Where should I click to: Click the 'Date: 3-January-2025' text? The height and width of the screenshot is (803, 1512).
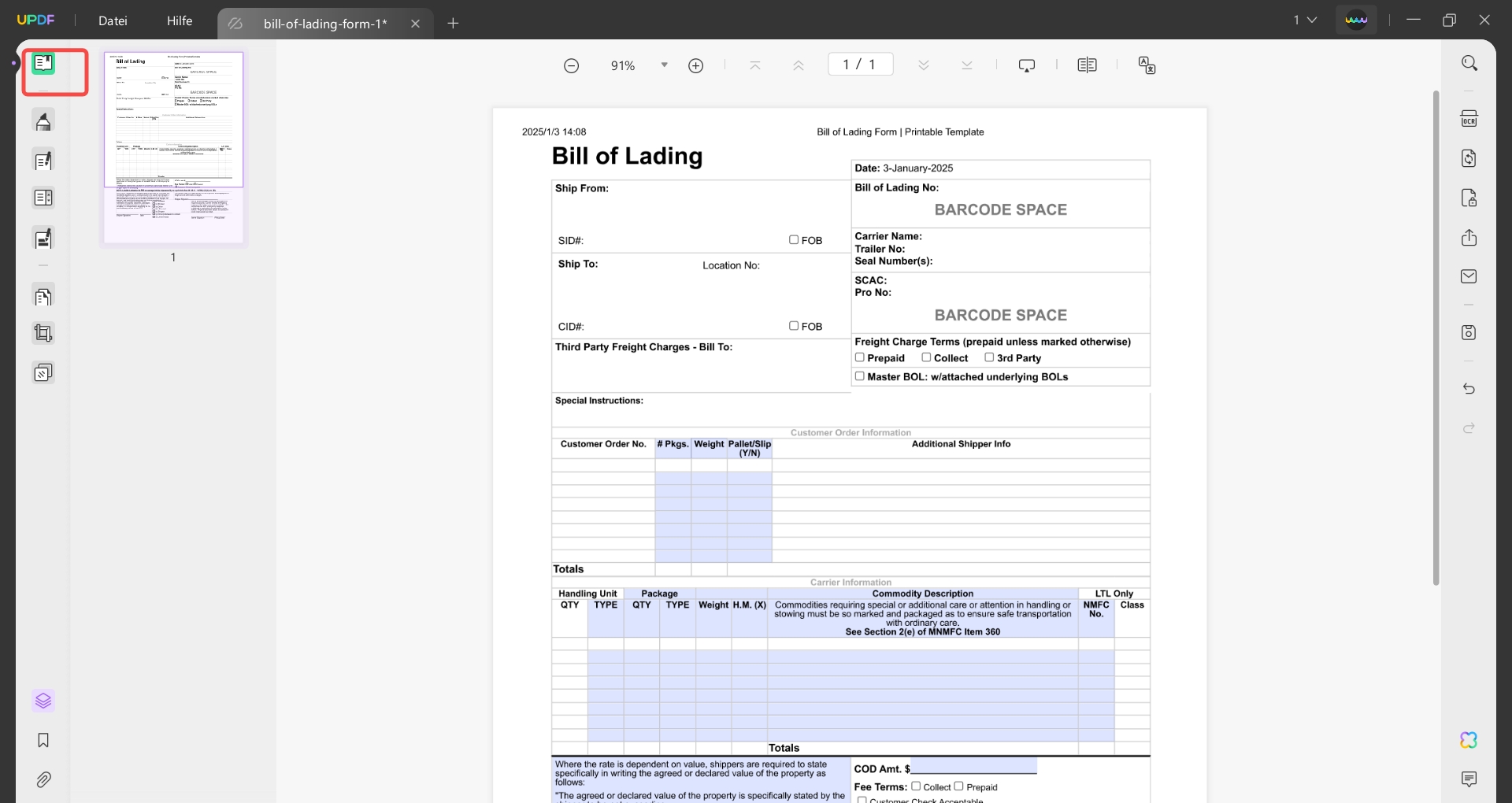[x=903, y=168]
